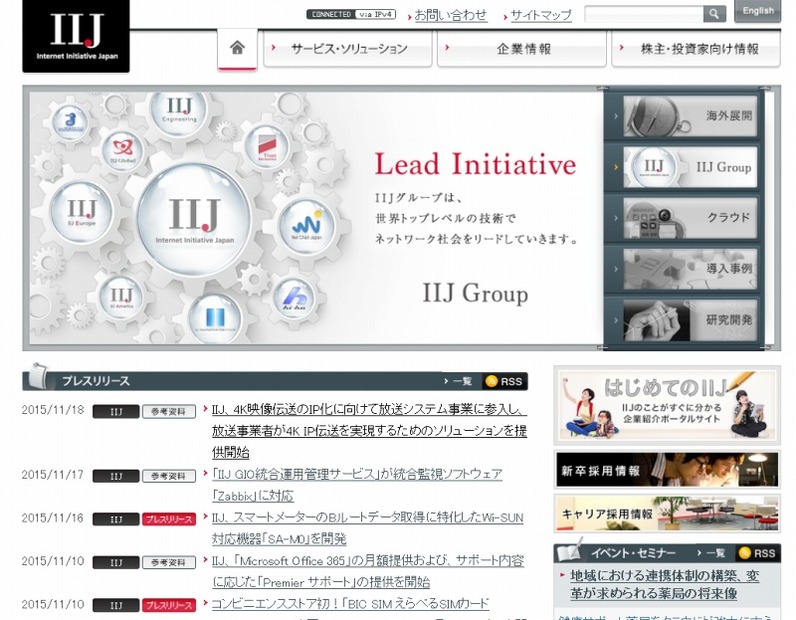Click the IIJ Engineering gear bubble
796x620 pixels.
179,111
